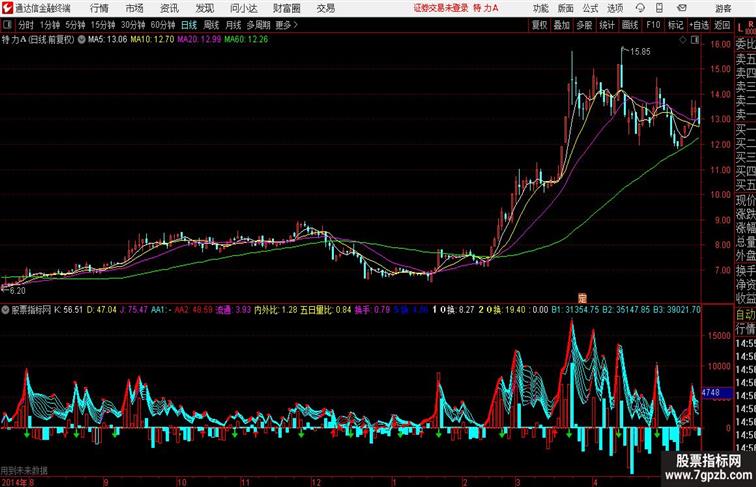Click the orange 定 marker on chart

point(582,298)
